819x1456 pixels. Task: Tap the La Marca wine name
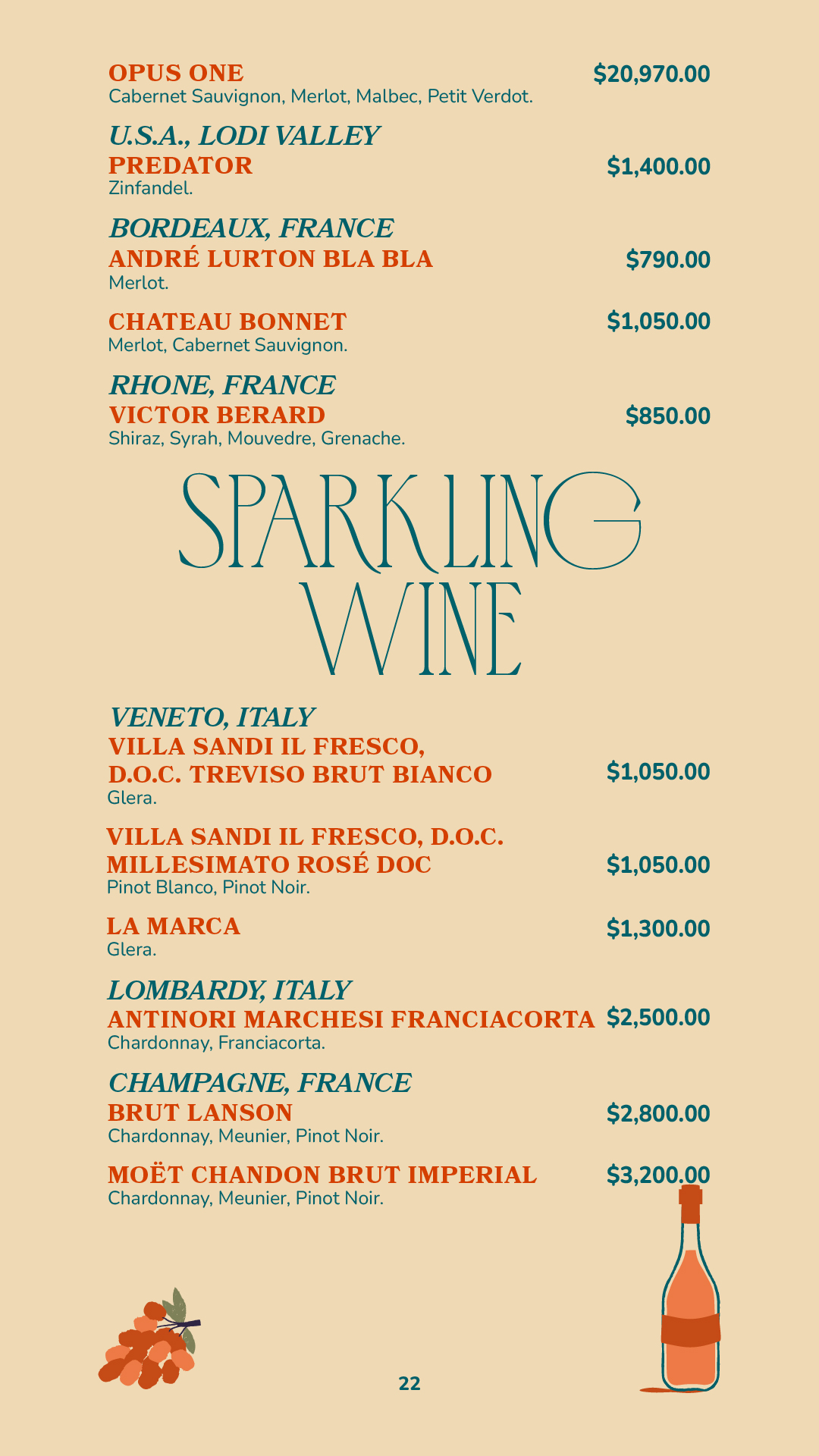click(x=174, y=927)
